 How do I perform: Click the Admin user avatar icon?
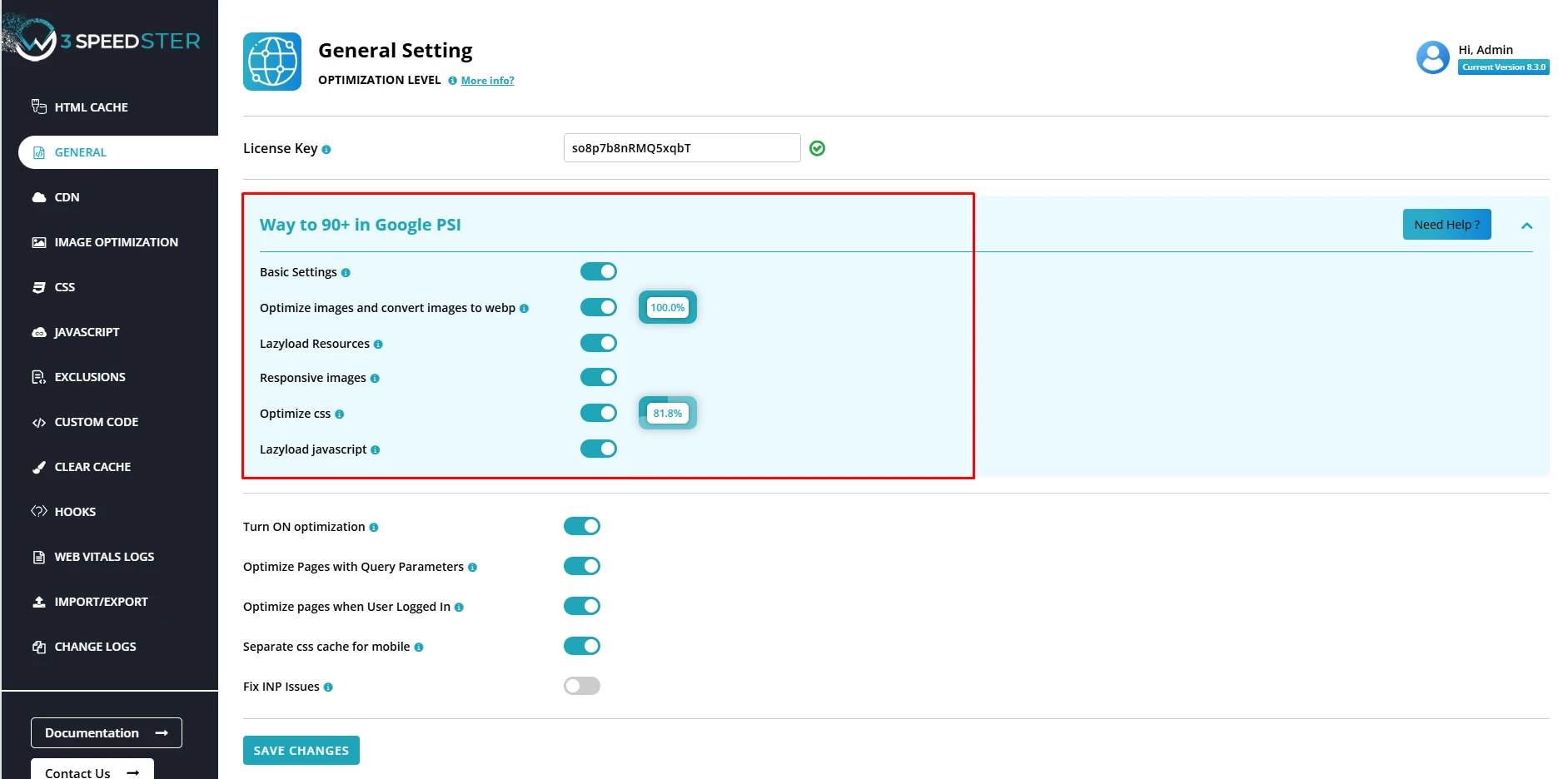pyautogui.click(x=1432, y=57)
